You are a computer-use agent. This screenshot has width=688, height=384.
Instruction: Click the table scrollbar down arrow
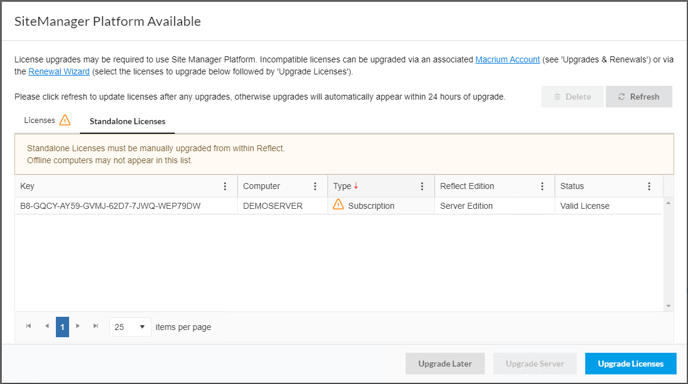pos(668,306)
